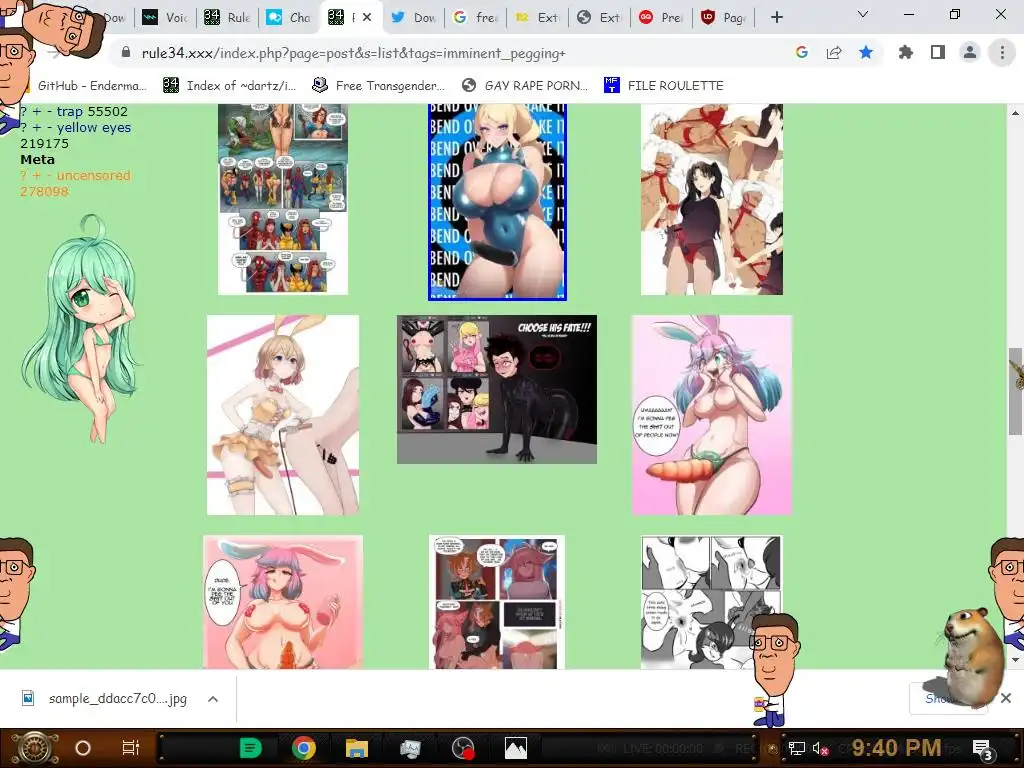Close the active browser tab

coord(367,18)
